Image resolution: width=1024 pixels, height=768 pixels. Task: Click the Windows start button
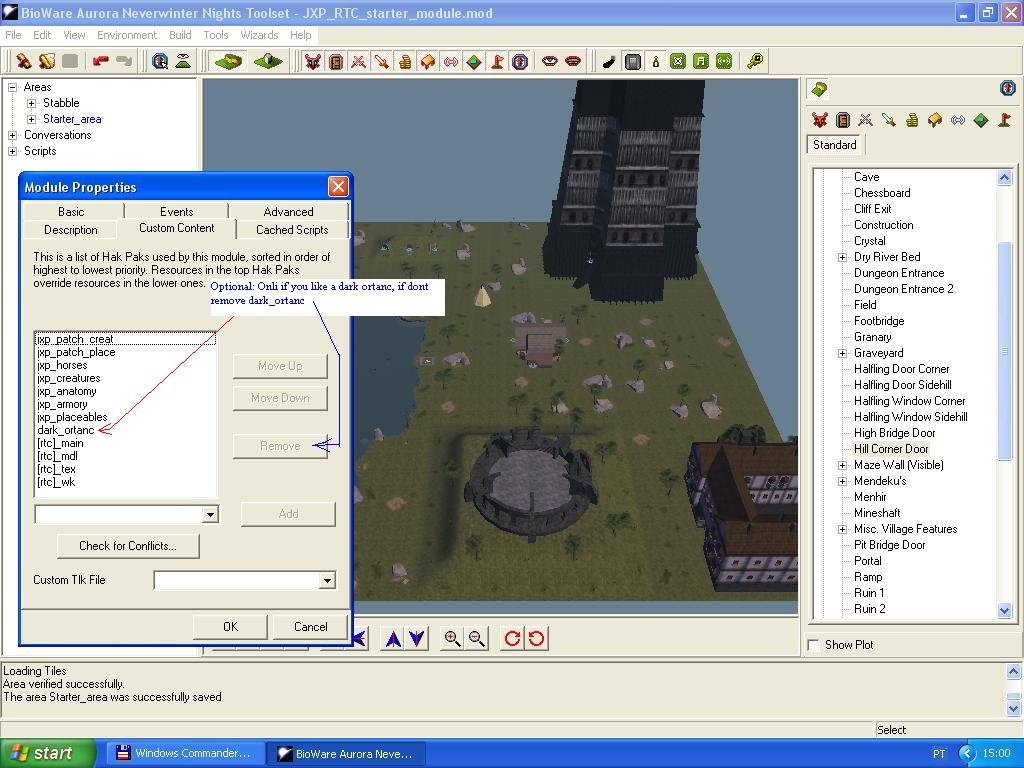[x=48, y=753]
